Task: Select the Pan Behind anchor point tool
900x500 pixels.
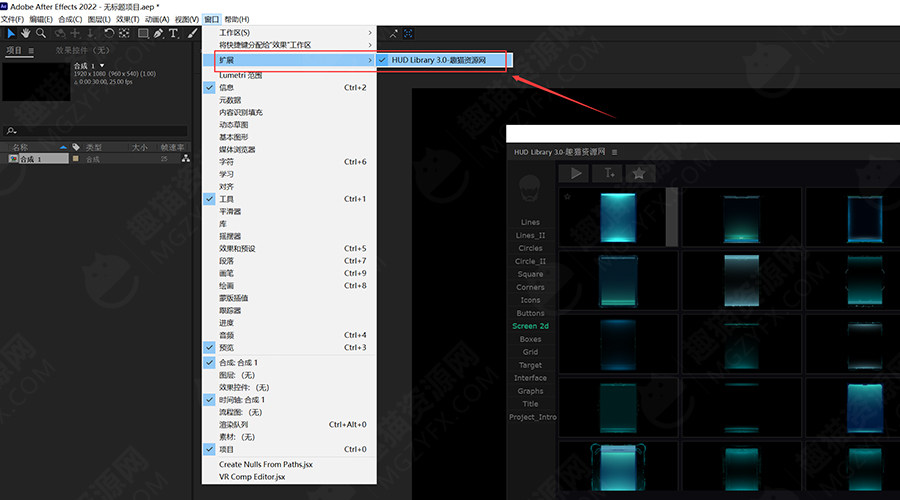Action: click(x=124, y=33)
